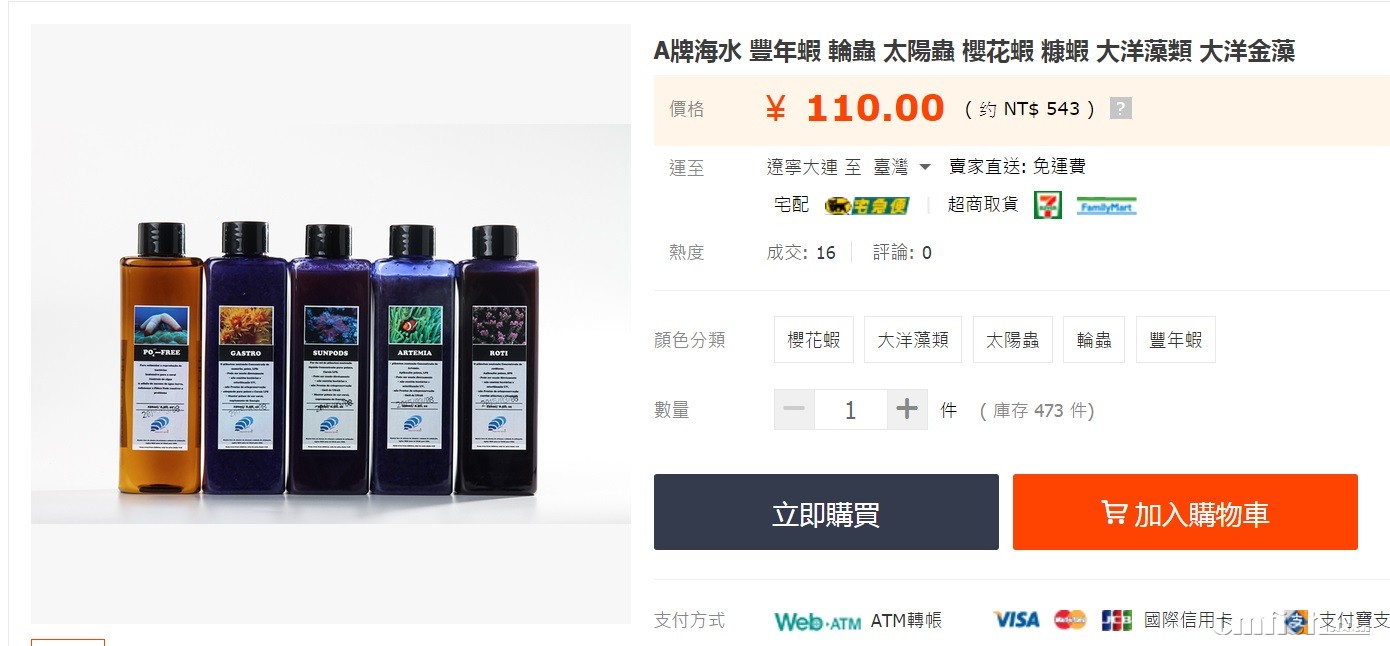Pick the 豐年蝦 variant
The width and height of the screenshot is (1390, 646).
pos(1176,340)
